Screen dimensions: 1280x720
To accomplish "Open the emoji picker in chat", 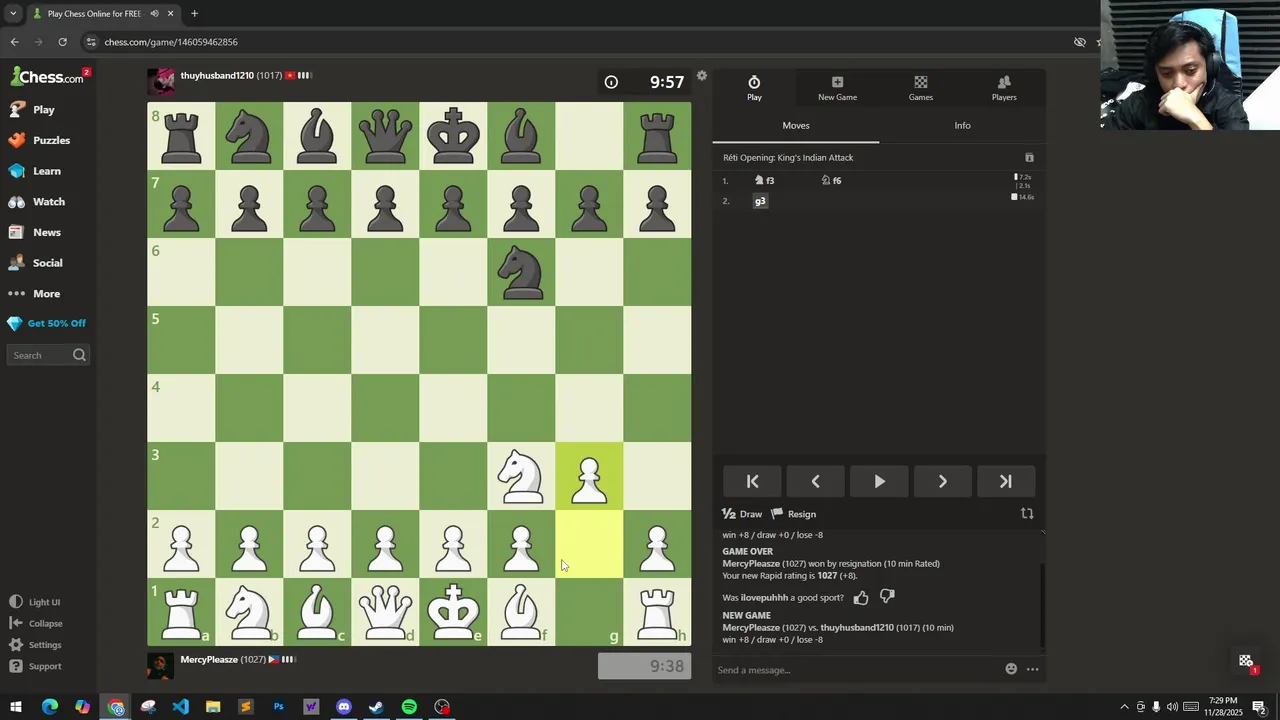I will click(1011, 669).
